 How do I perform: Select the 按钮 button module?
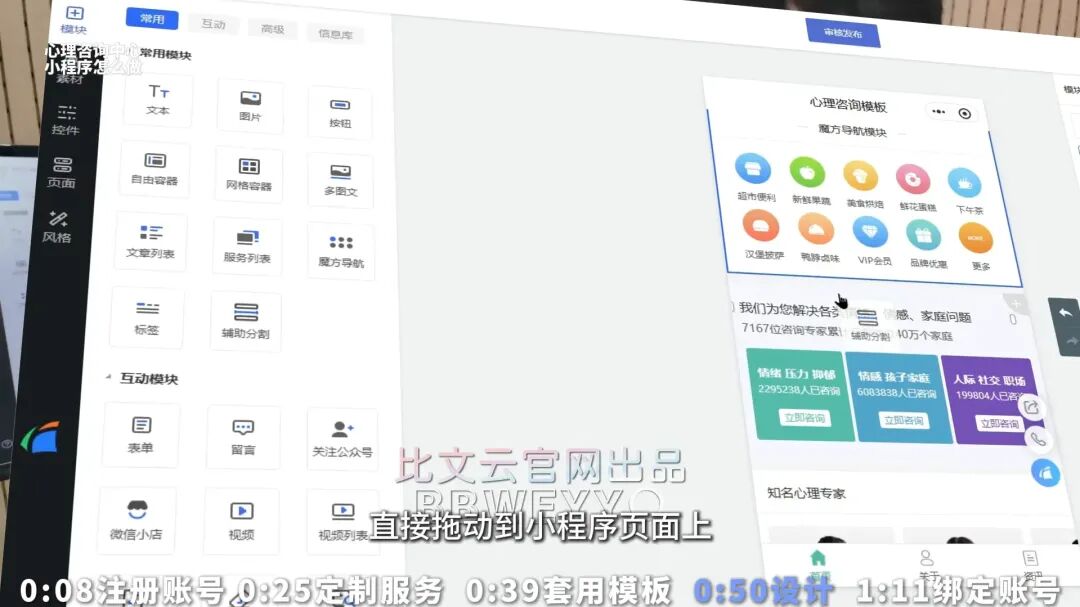[340, 111]
